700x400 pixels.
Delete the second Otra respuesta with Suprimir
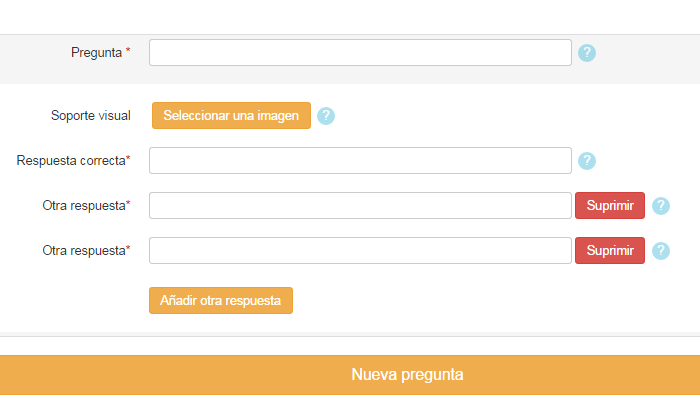[610, 251]
